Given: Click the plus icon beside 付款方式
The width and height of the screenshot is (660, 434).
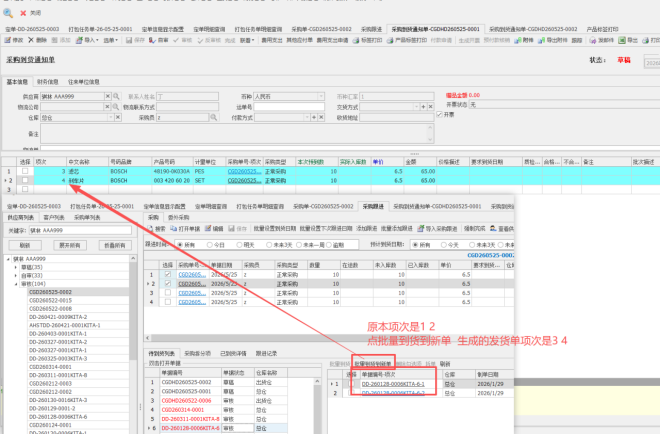Looking at the screenshot, I should point(314,117).
